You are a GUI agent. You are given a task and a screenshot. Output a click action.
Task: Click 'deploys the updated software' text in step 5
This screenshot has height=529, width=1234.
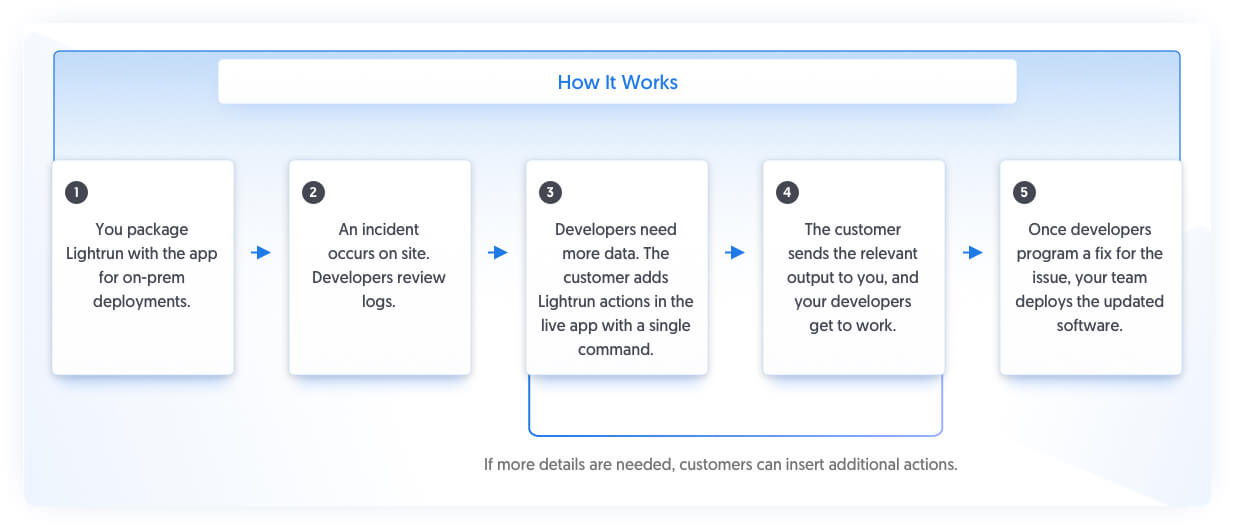(1090, 313)
